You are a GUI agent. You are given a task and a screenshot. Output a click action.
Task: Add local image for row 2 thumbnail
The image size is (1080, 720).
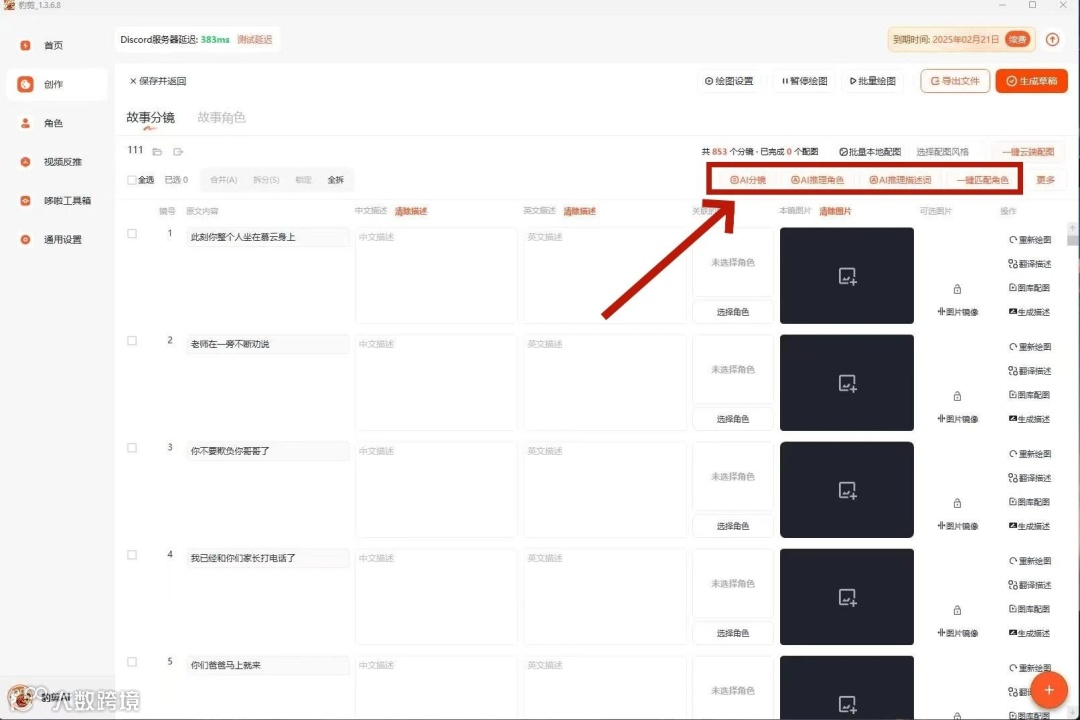[x=847, y=383]
